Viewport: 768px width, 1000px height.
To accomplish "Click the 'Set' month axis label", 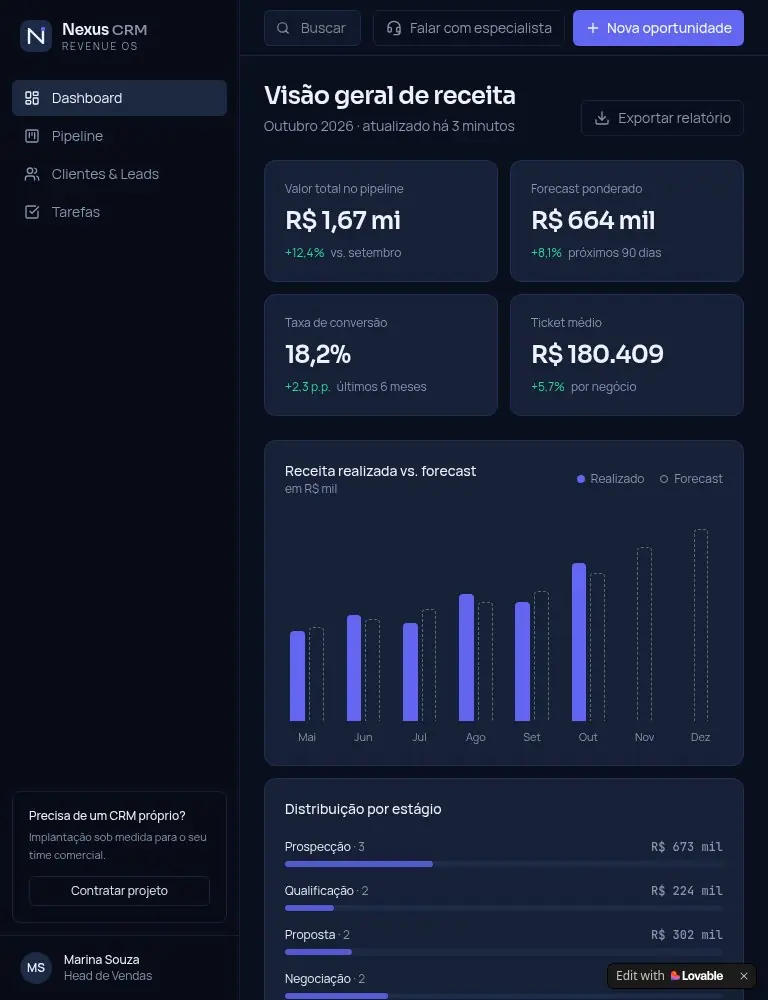I will [x=532, y=737].
